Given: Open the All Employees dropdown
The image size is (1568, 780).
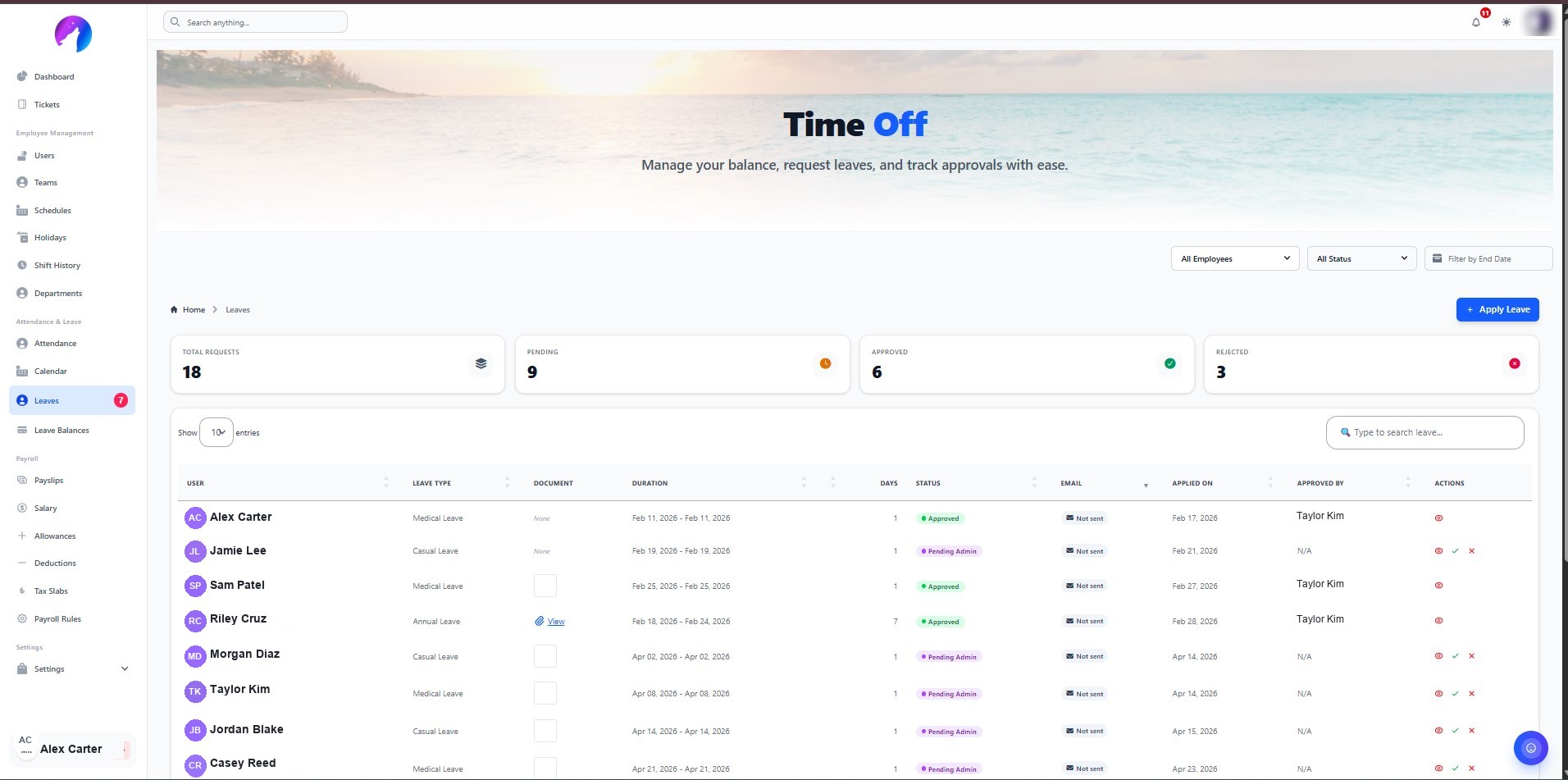Looking at the screenshot, I should [1235, 258].
